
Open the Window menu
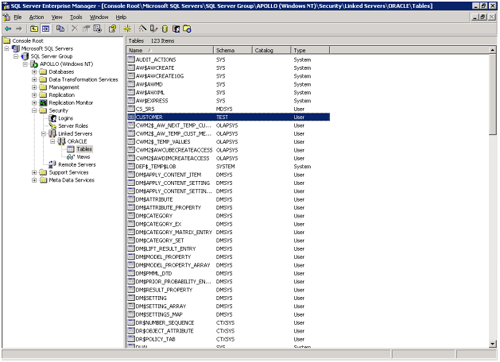pyautogui.click(x=99, y=17)
